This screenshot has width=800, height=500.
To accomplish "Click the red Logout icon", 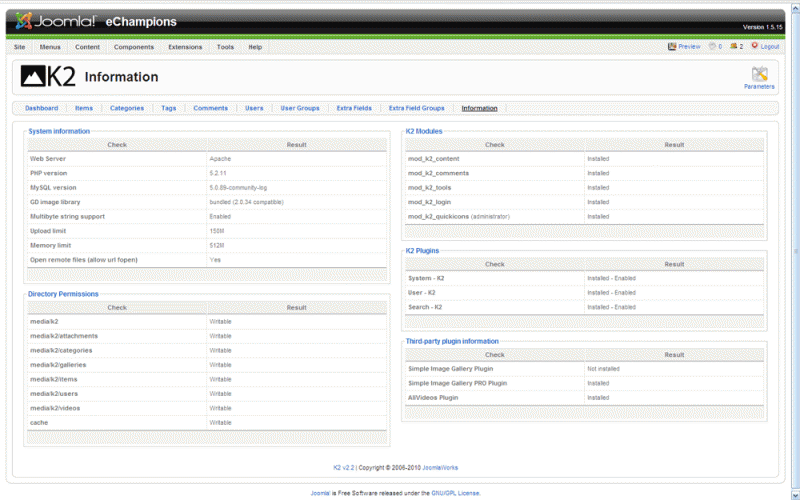I will (755, 46).
